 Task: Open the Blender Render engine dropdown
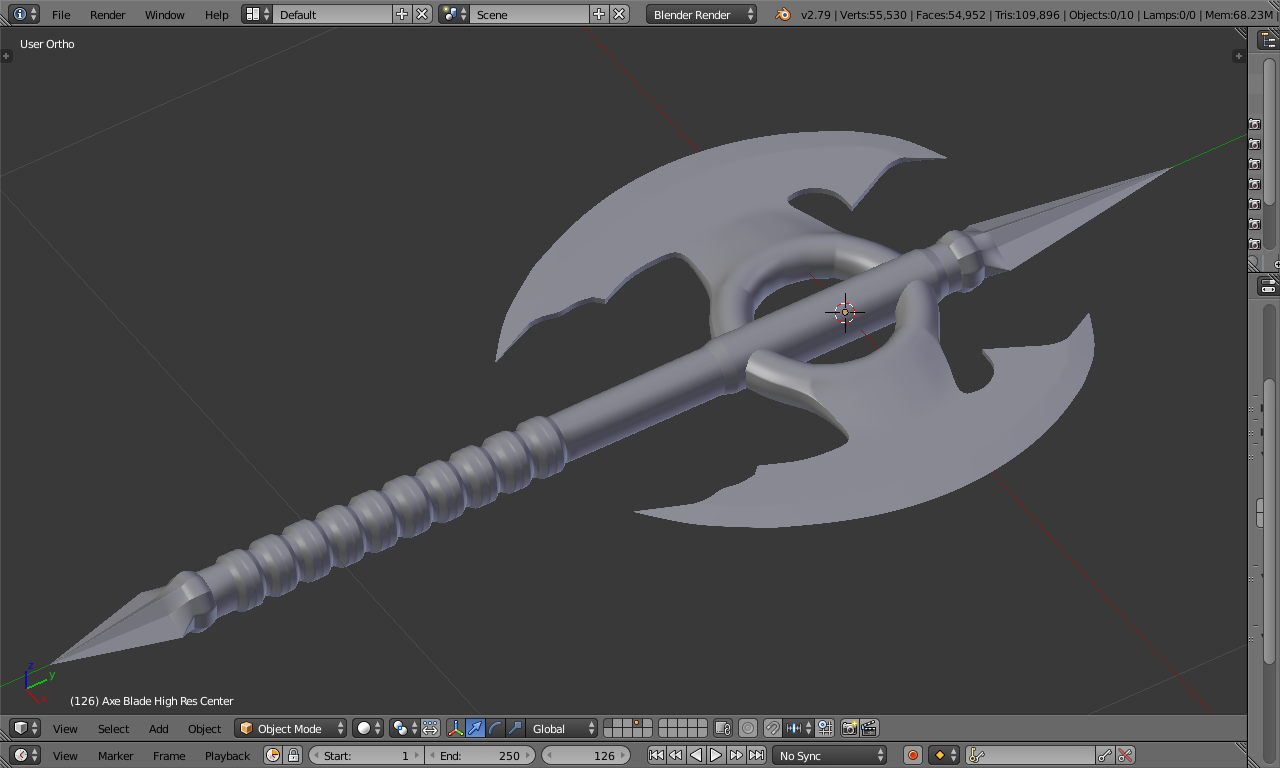701,14
